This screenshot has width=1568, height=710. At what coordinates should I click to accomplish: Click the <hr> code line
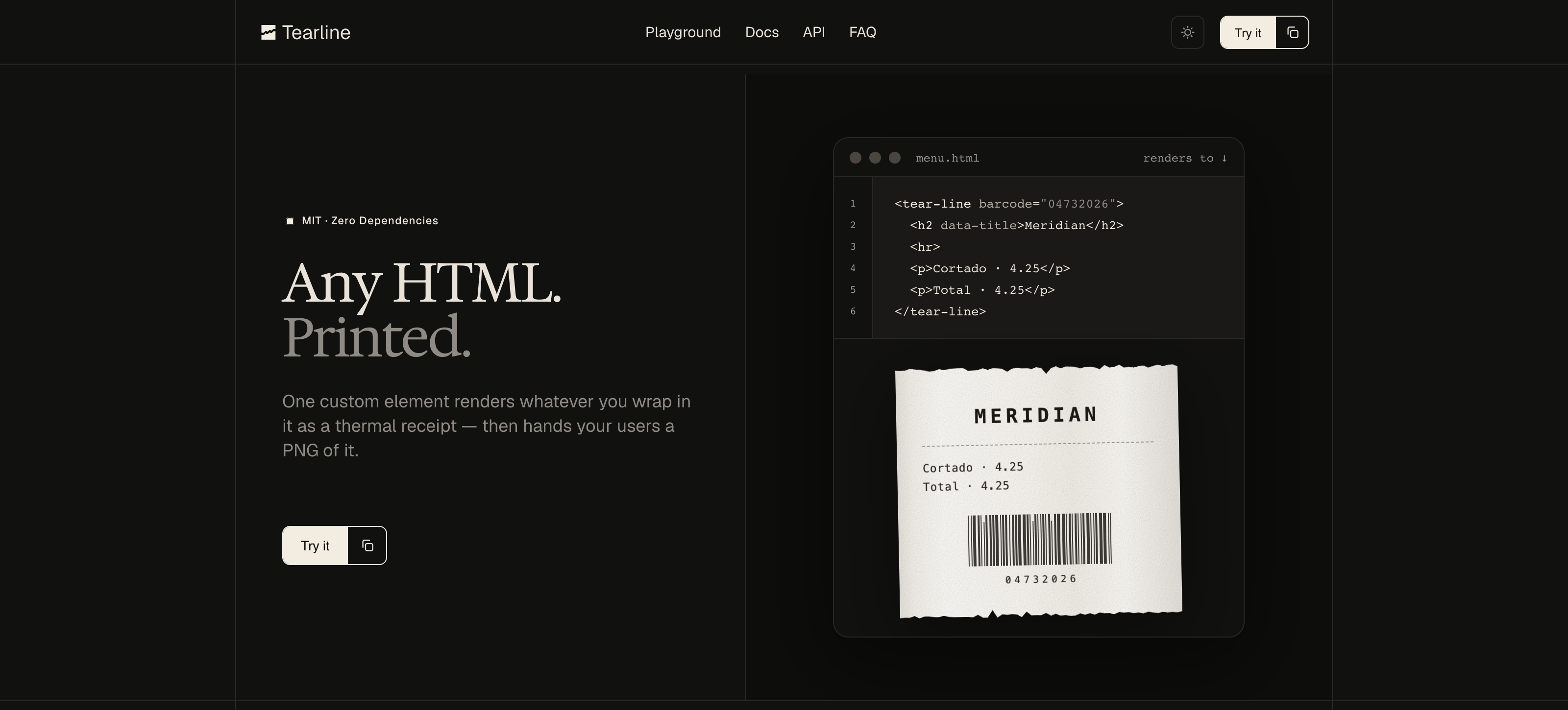(925, 247)
